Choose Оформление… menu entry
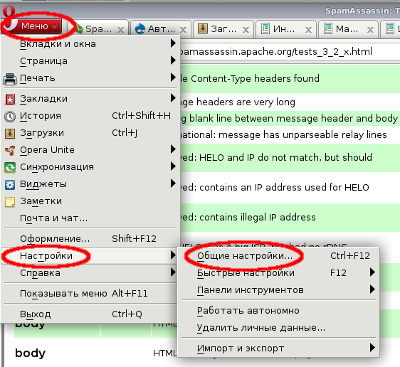The image size is (400, 367). [x=91, y=239]
